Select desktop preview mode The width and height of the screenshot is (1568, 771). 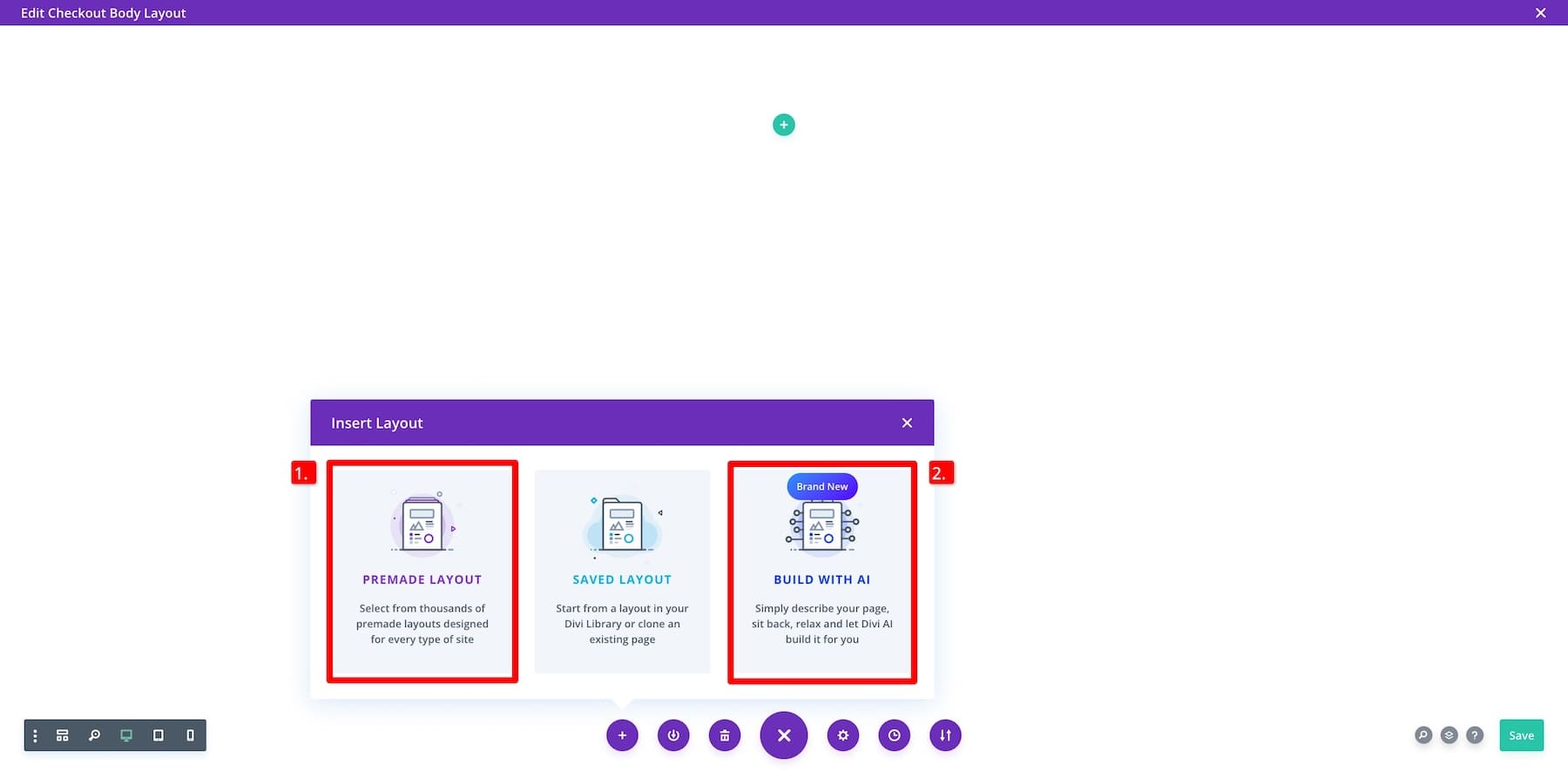pyautogui.click(x=126, y=735)
